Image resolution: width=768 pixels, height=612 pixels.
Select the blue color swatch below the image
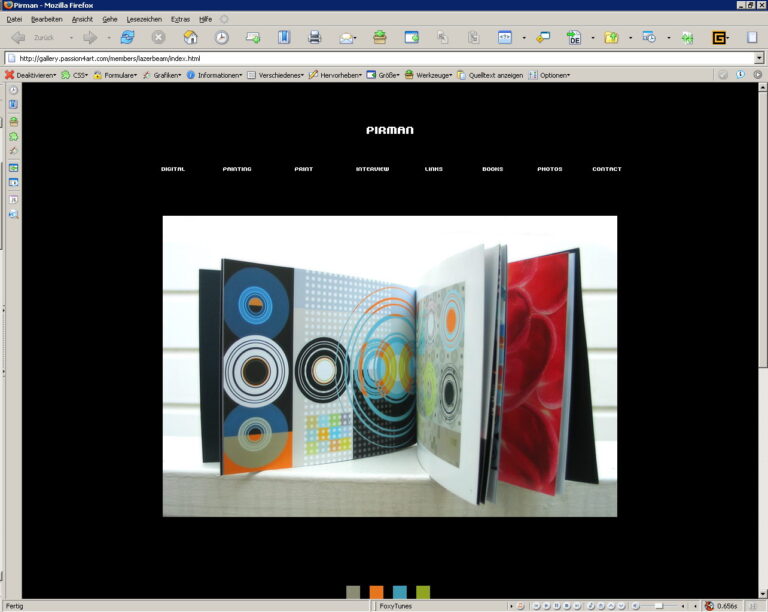click(x=400, y=592)
